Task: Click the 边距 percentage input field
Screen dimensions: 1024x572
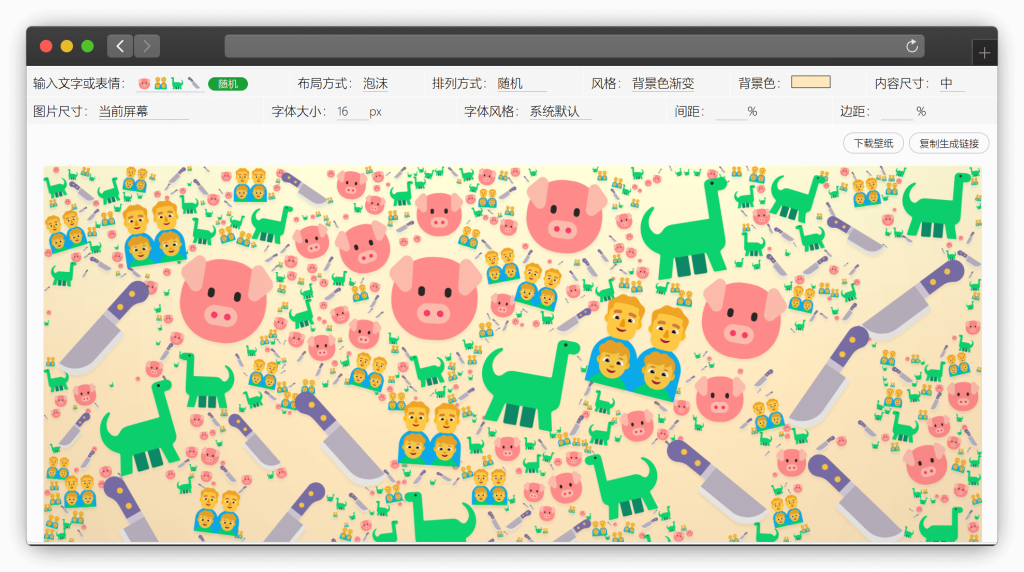Action: [897, 112]
